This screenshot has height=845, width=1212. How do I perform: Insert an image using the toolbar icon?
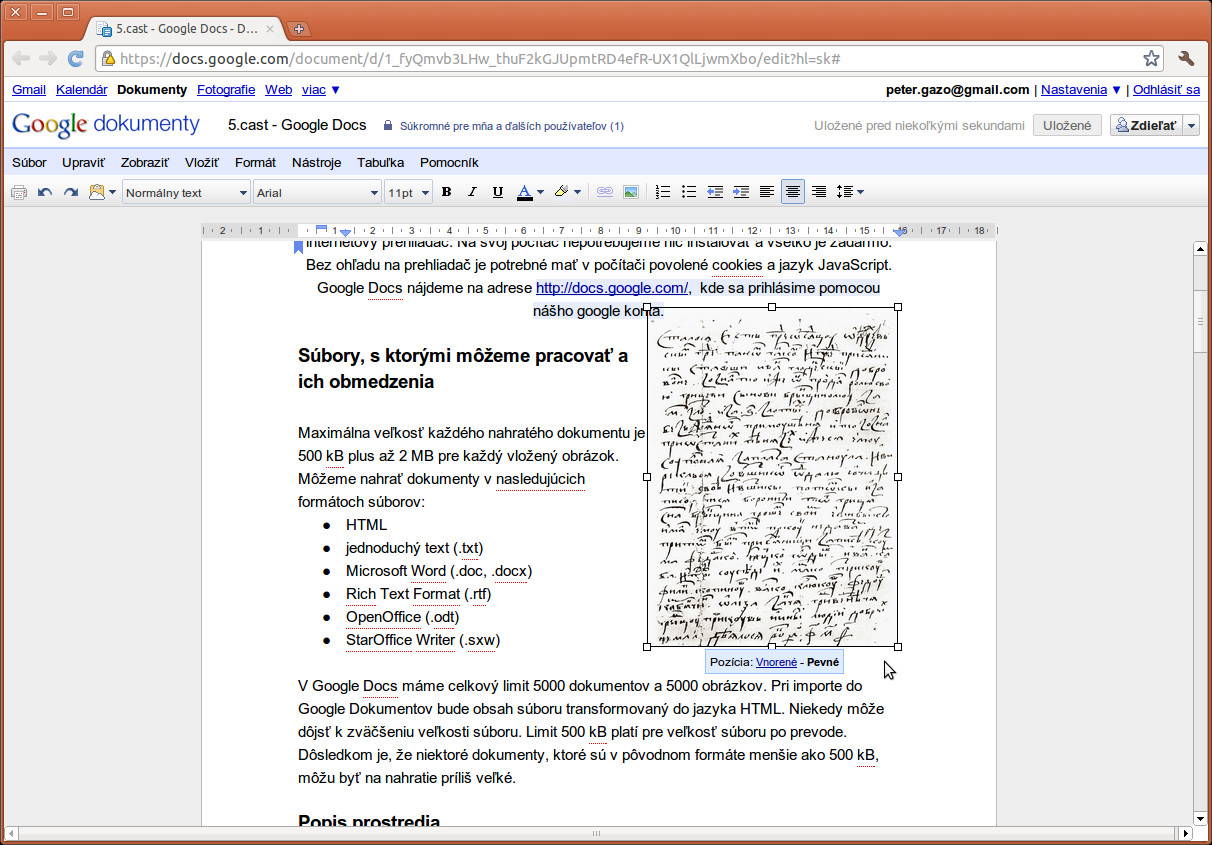tap(631, 192)
